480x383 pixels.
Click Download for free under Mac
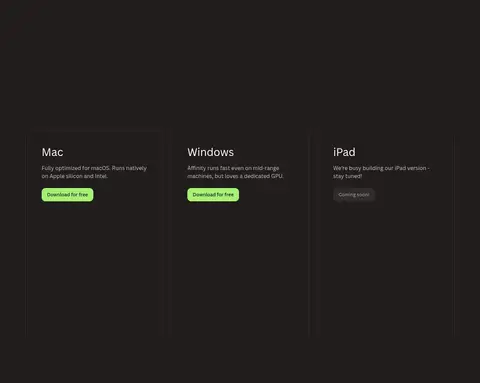(67, 195)
